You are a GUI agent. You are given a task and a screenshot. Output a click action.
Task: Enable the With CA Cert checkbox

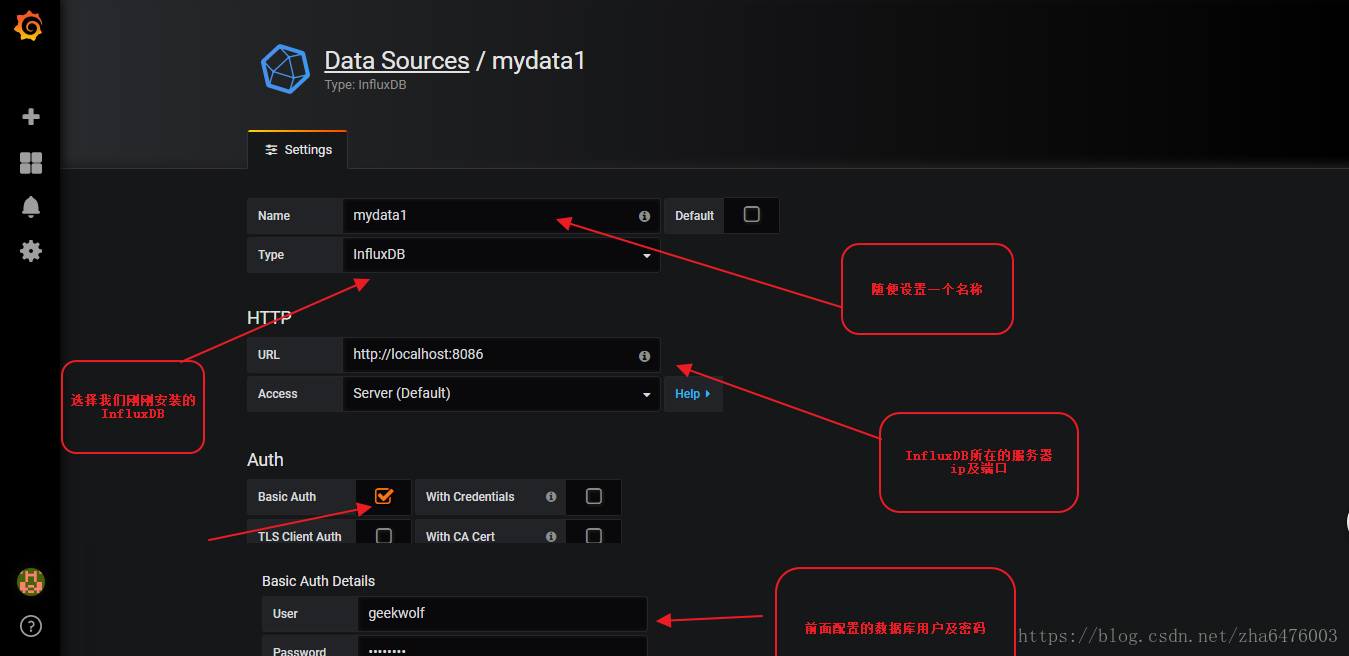(594, 536)
